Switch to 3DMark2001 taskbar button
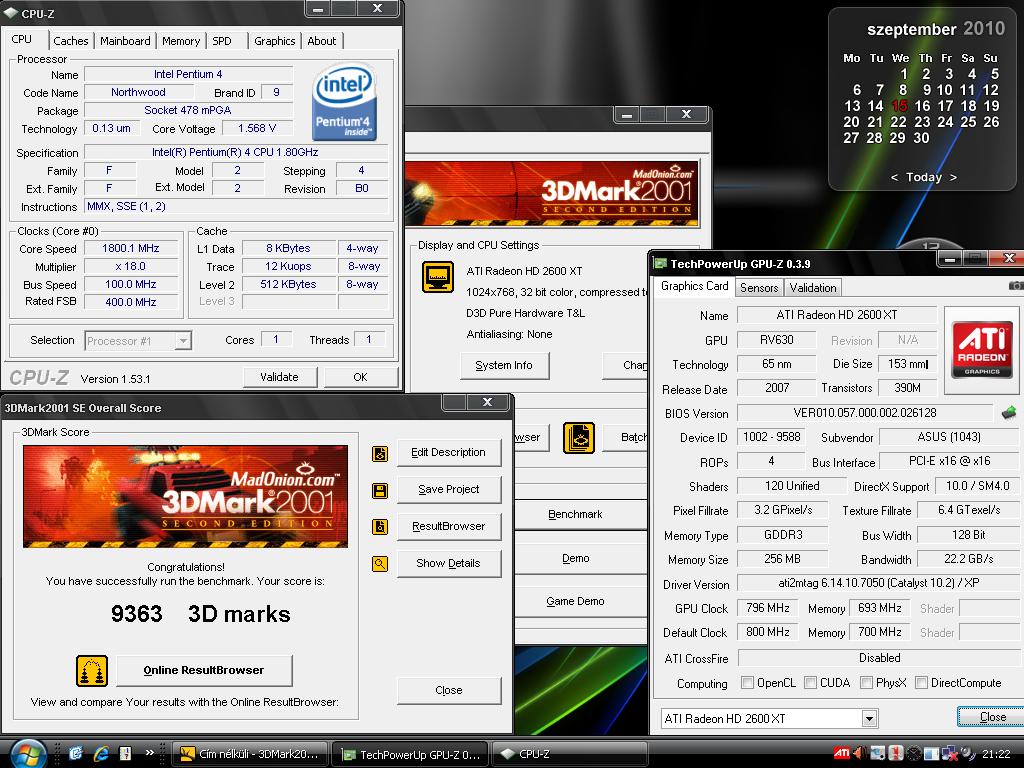This screenshot has height=768, width=1024. click(251, 754)
